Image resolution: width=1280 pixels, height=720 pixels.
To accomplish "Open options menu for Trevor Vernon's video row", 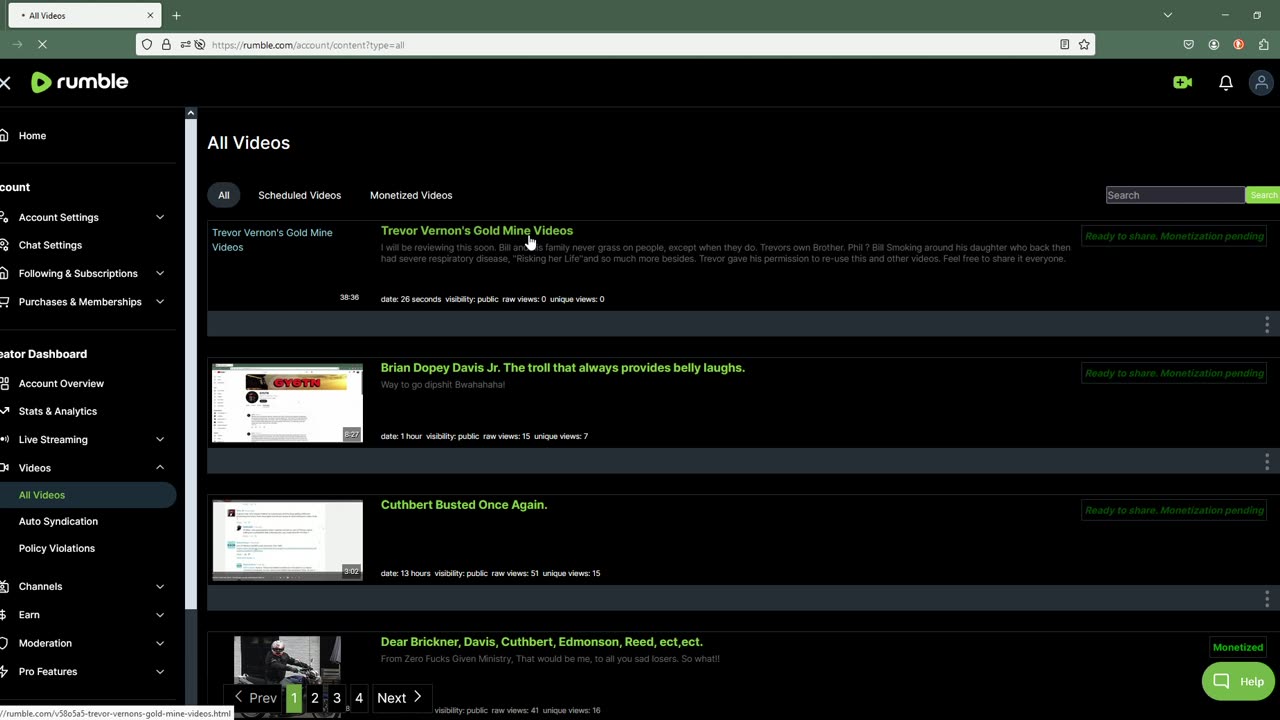I will [1266, 324].
